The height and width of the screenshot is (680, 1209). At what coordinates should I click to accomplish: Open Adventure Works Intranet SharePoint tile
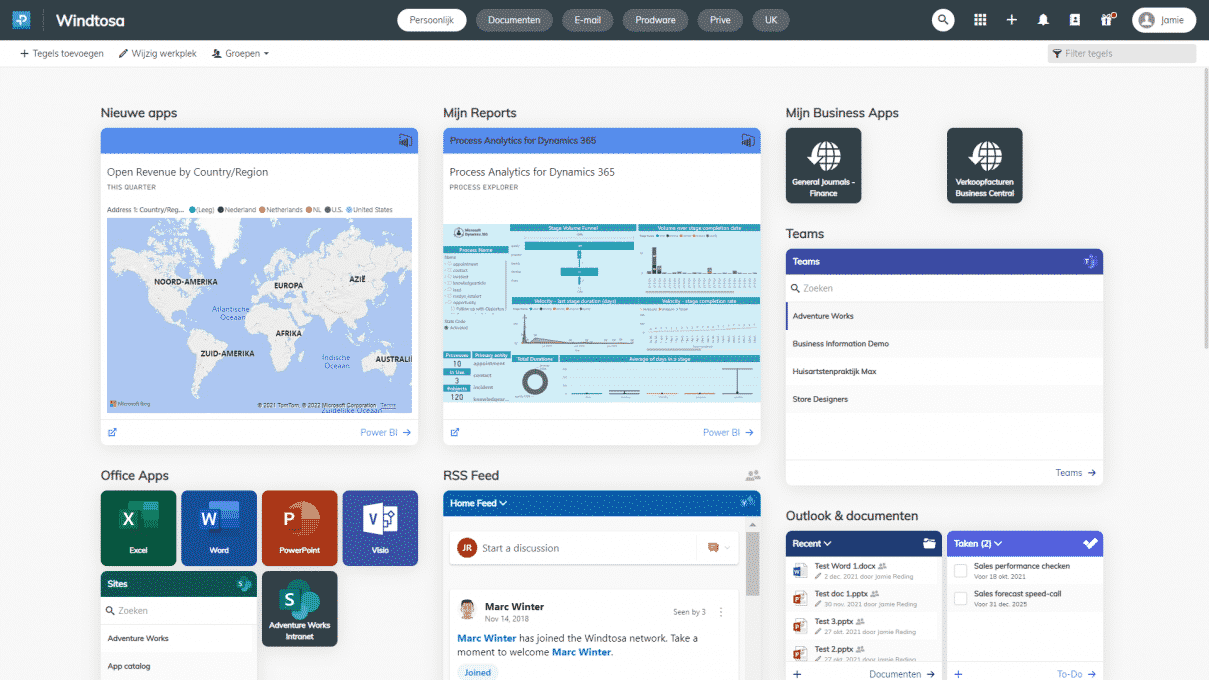300,609
